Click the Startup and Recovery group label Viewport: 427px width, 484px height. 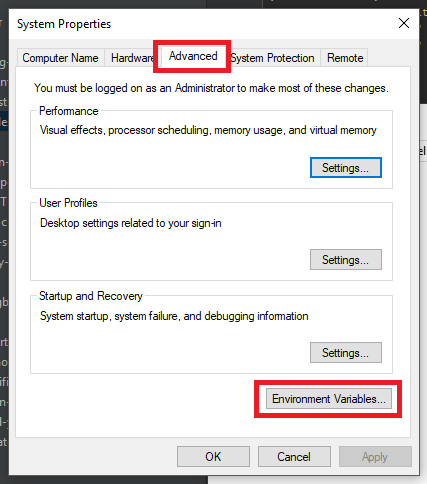click(x=91, y=296)
